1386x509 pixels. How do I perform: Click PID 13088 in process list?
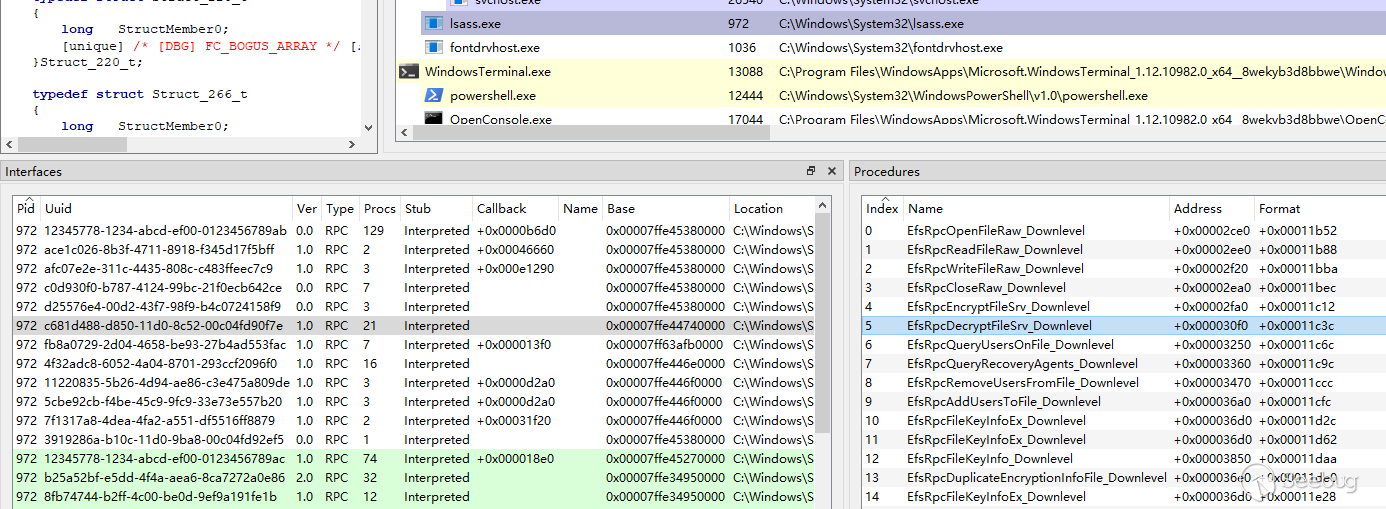pyautogui.click(x=745, y=71)
